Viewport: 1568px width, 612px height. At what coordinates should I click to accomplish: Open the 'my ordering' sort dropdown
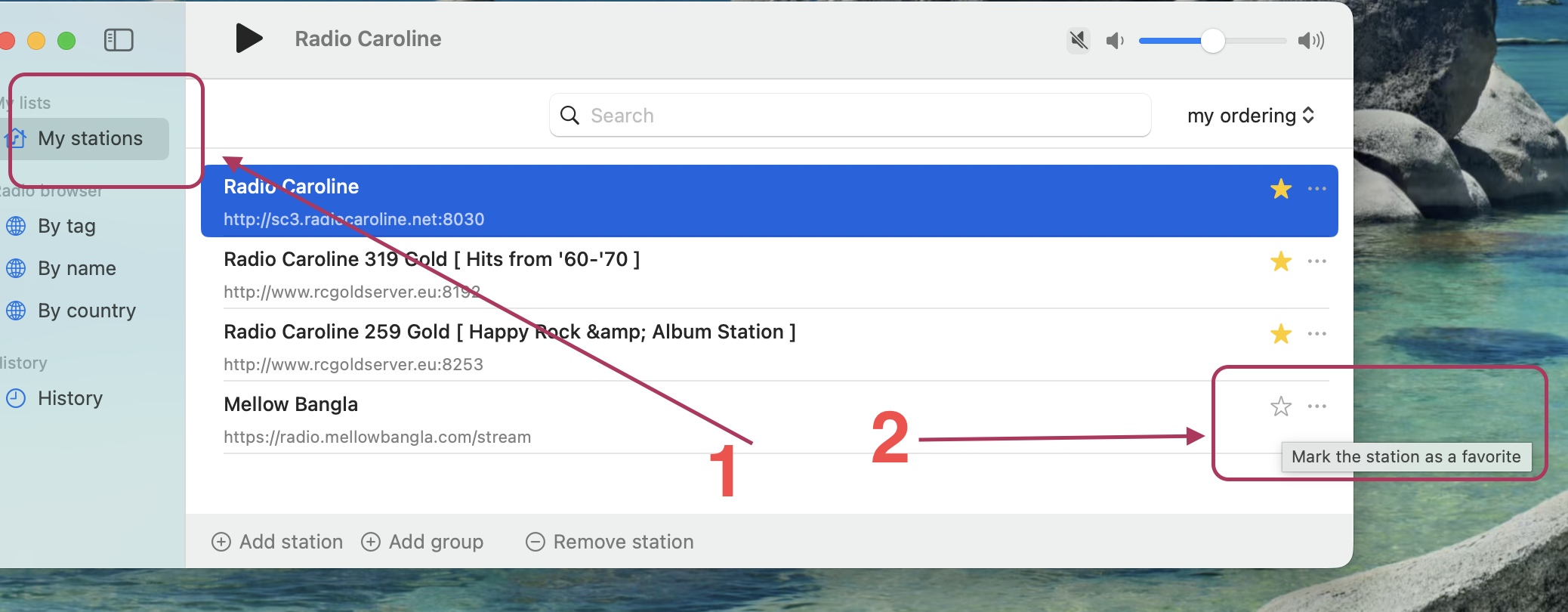click(x=1251, y=116)
